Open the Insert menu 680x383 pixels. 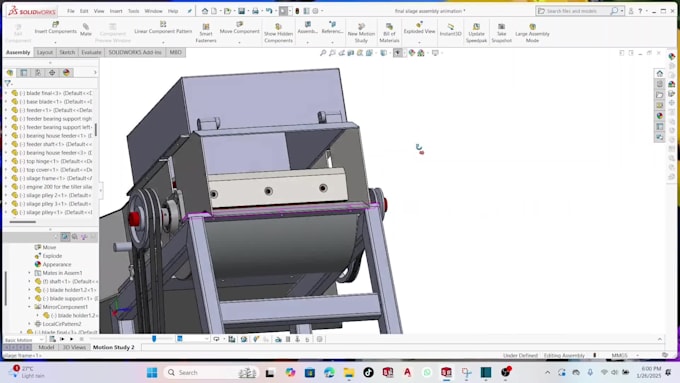tap(116, 11)
